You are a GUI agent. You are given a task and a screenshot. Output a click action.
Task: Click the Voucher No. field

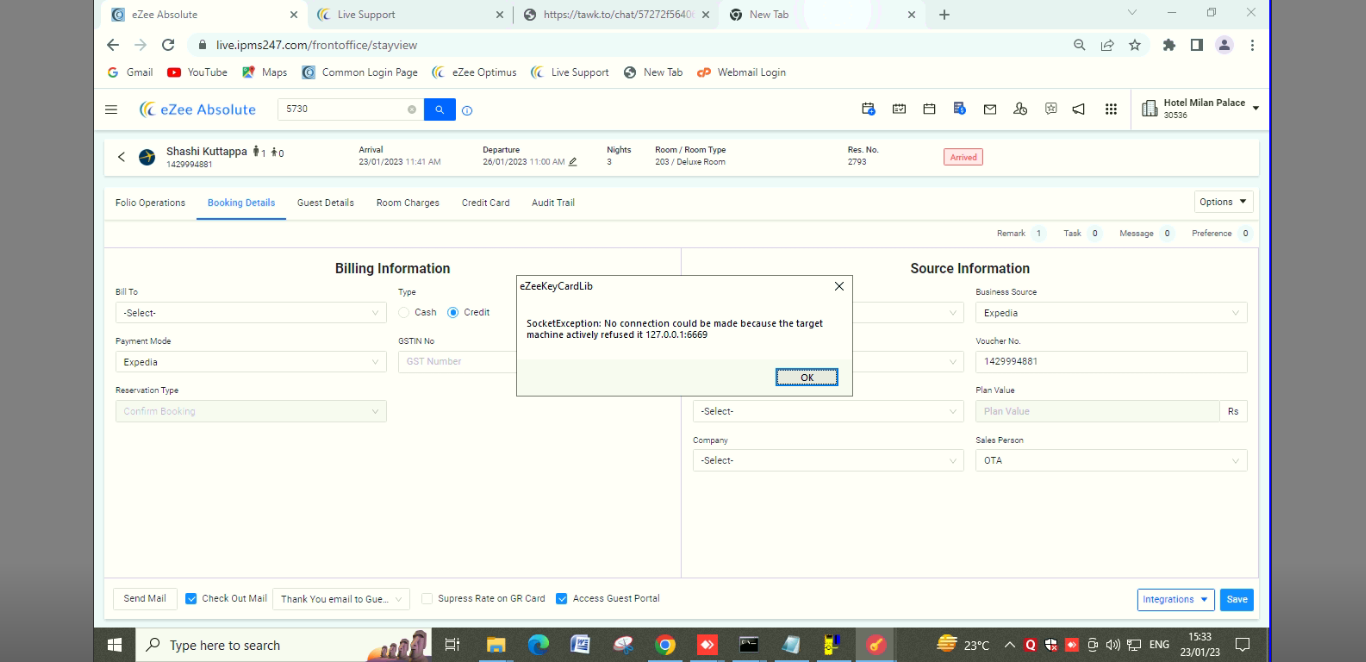click(1111, 362)
